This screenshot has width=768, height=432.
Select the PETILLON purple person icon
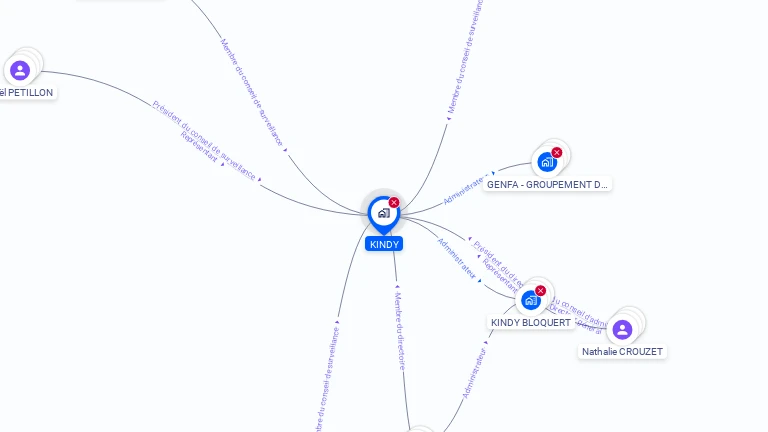(20, 70)
